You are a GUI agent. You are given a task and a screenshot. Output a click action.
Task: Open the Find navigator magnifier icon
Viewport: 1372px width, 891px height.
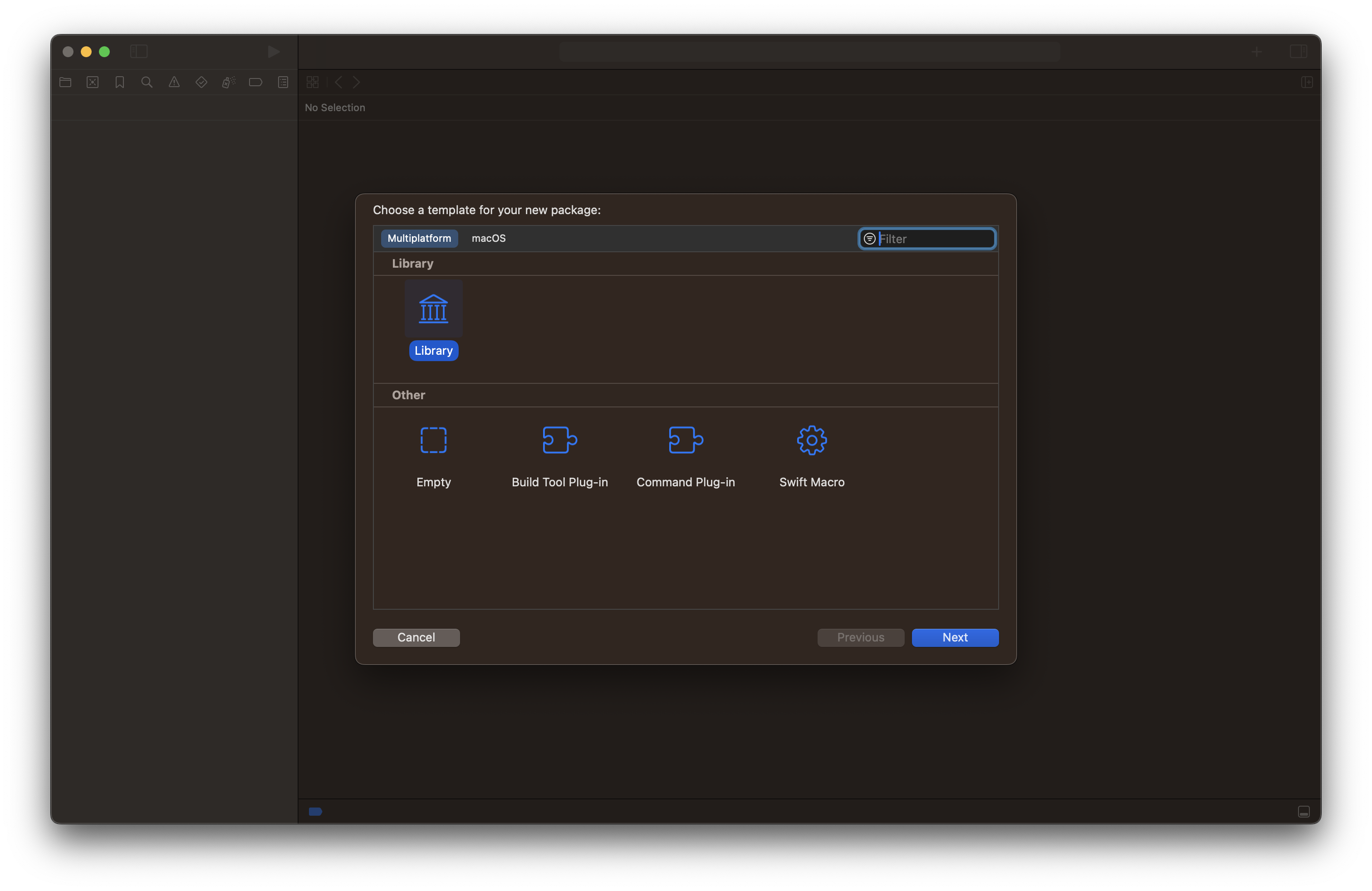pyautogui.click(x=147, y=83)
